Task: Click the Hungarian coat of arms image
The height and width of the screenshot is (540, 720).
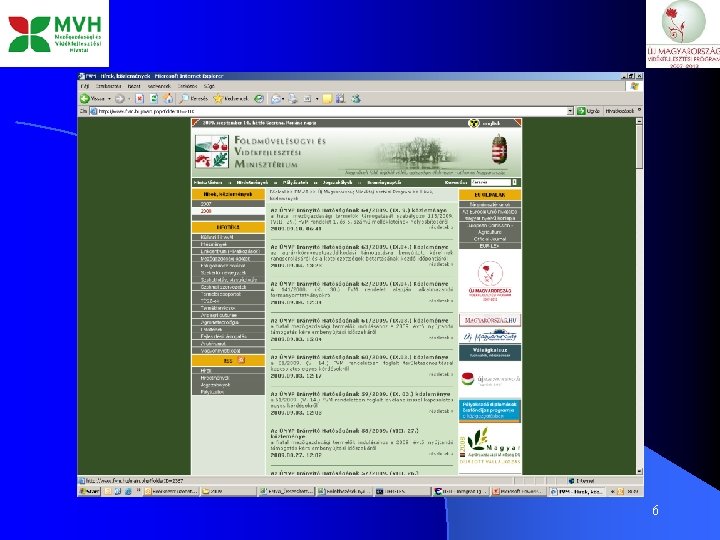Action: [x=500, y=148]
